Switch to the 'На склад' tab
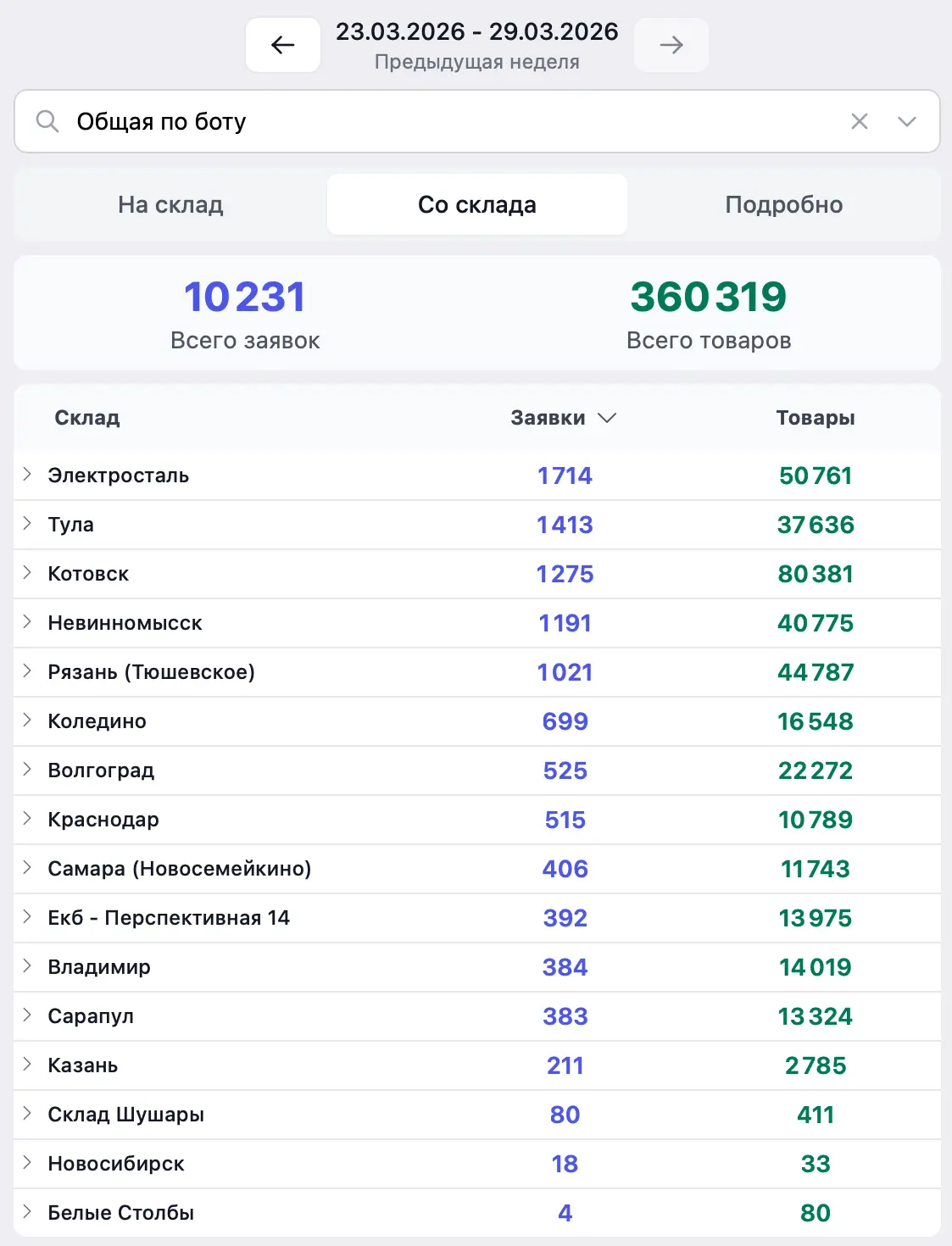Viewport: 952px width, 1246px height. pos(170,205)
